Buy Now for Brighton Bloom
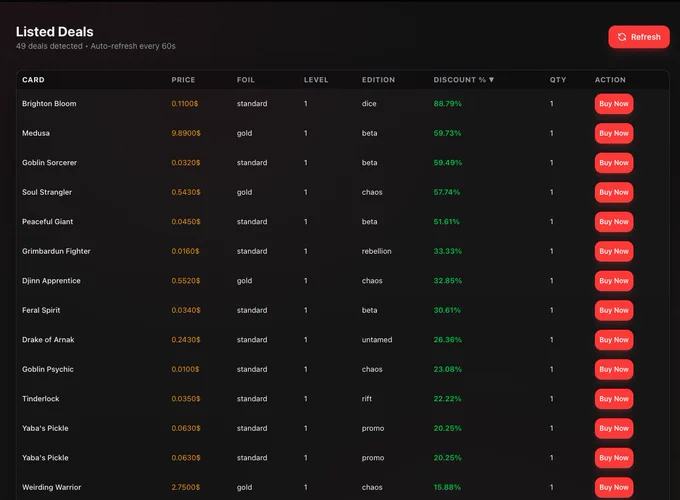680x500 pixels. (614, 104)
